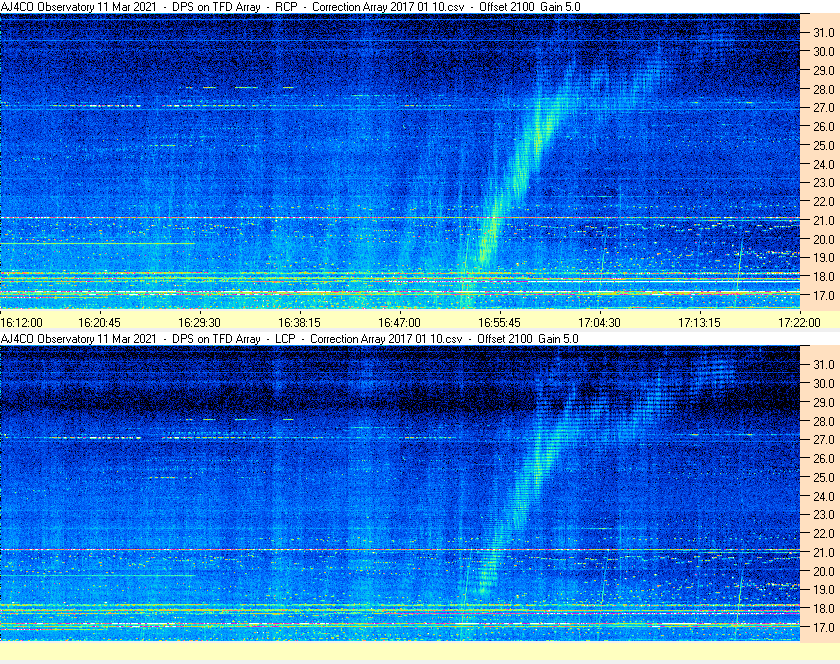Image resolution: width=840 pixels, height=664 pixels.
Task: Click the 16:12:00 time label
Action: pyautogui.click(x=21, y=323)
